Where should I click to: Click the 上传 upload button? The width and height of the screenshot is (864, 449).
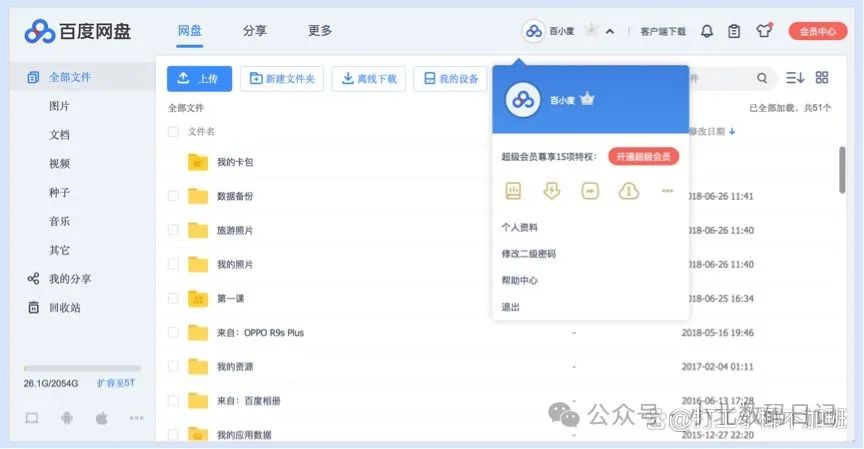(199, 79)
